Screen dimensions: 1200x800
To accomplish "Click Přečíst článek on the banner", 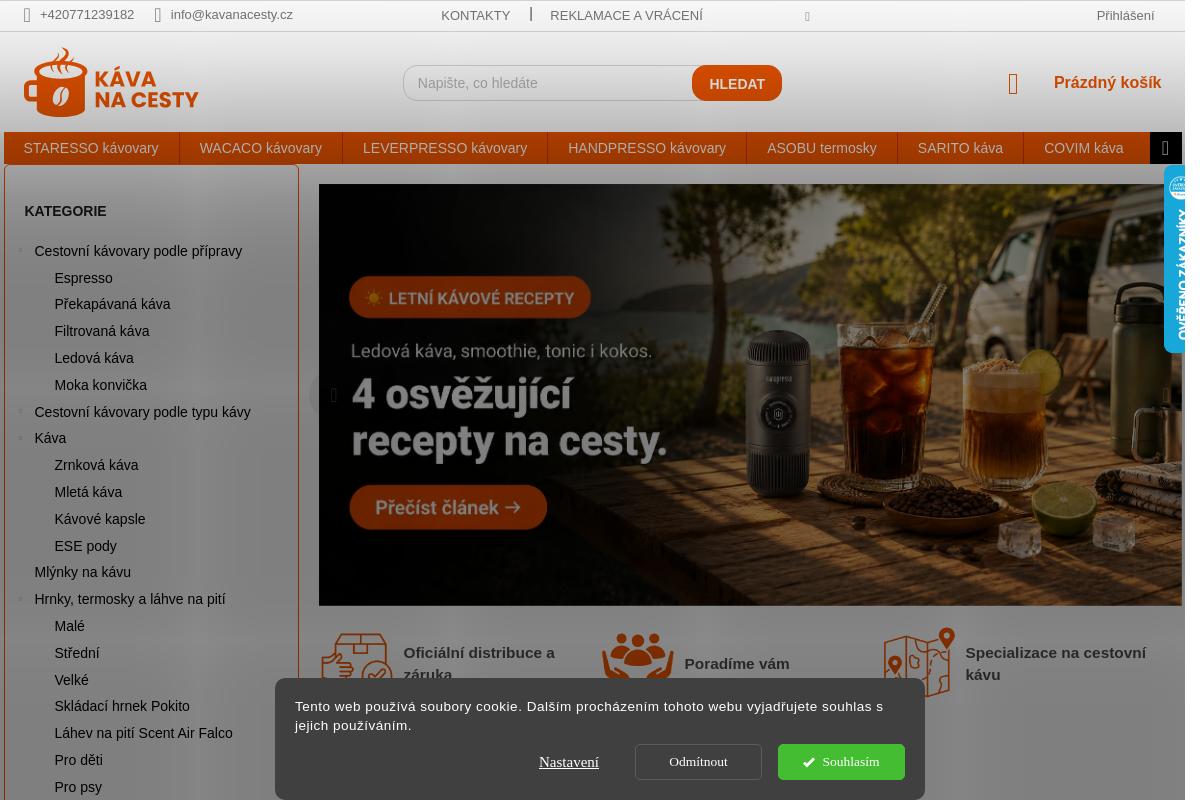I will [448, 507].
